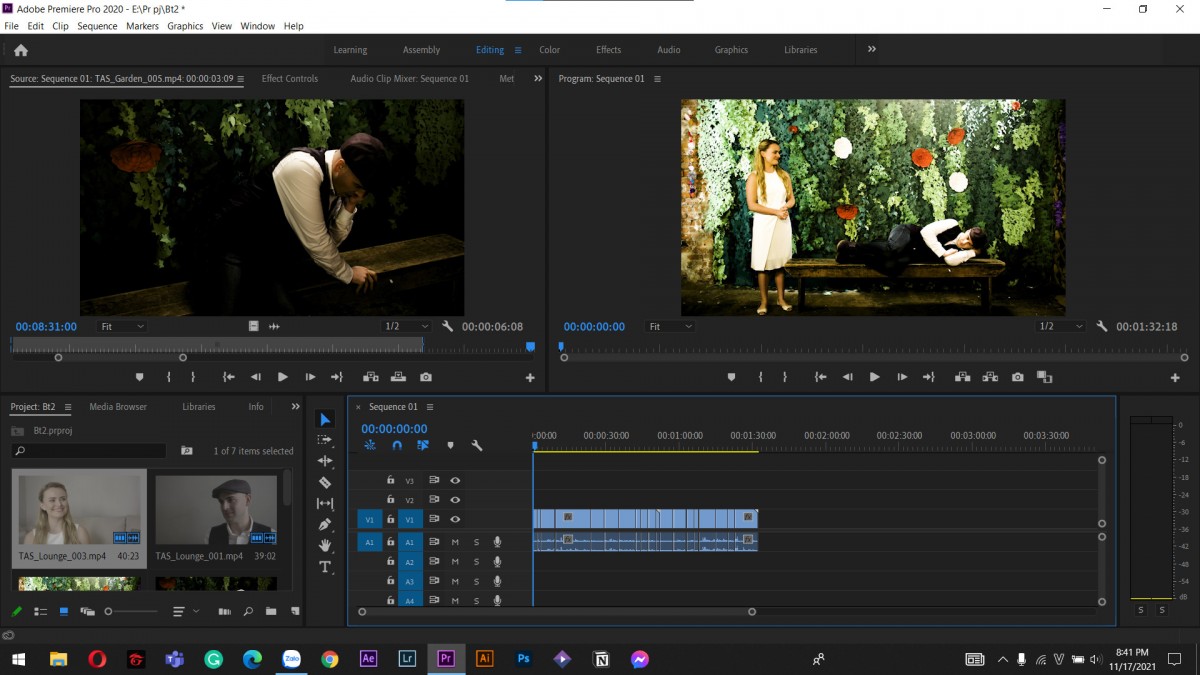This screenshot has width=1200, height=675.
Task: Select the TAS_Lounge_001.mp4 thumbnail
Action: coord(216,511)
